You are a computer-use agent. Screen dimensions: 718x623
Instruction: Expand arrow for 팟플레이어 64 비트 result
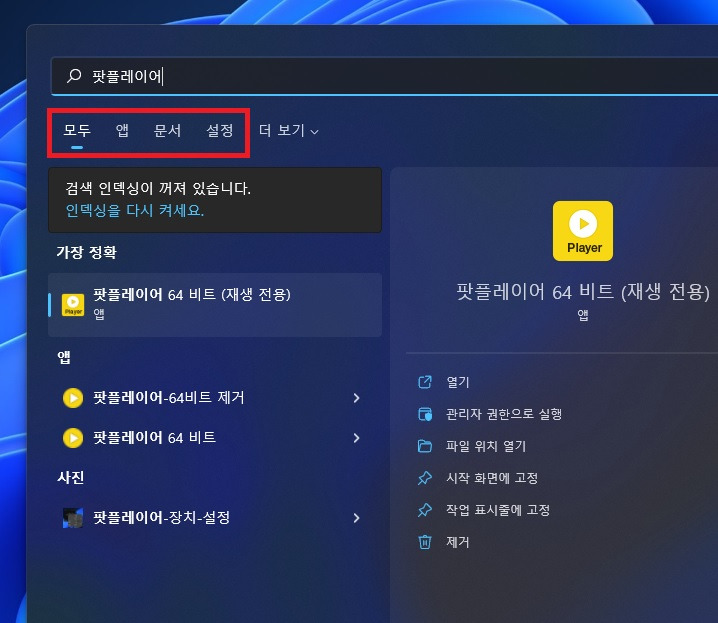pyautogui.click(x=356, y=438)
